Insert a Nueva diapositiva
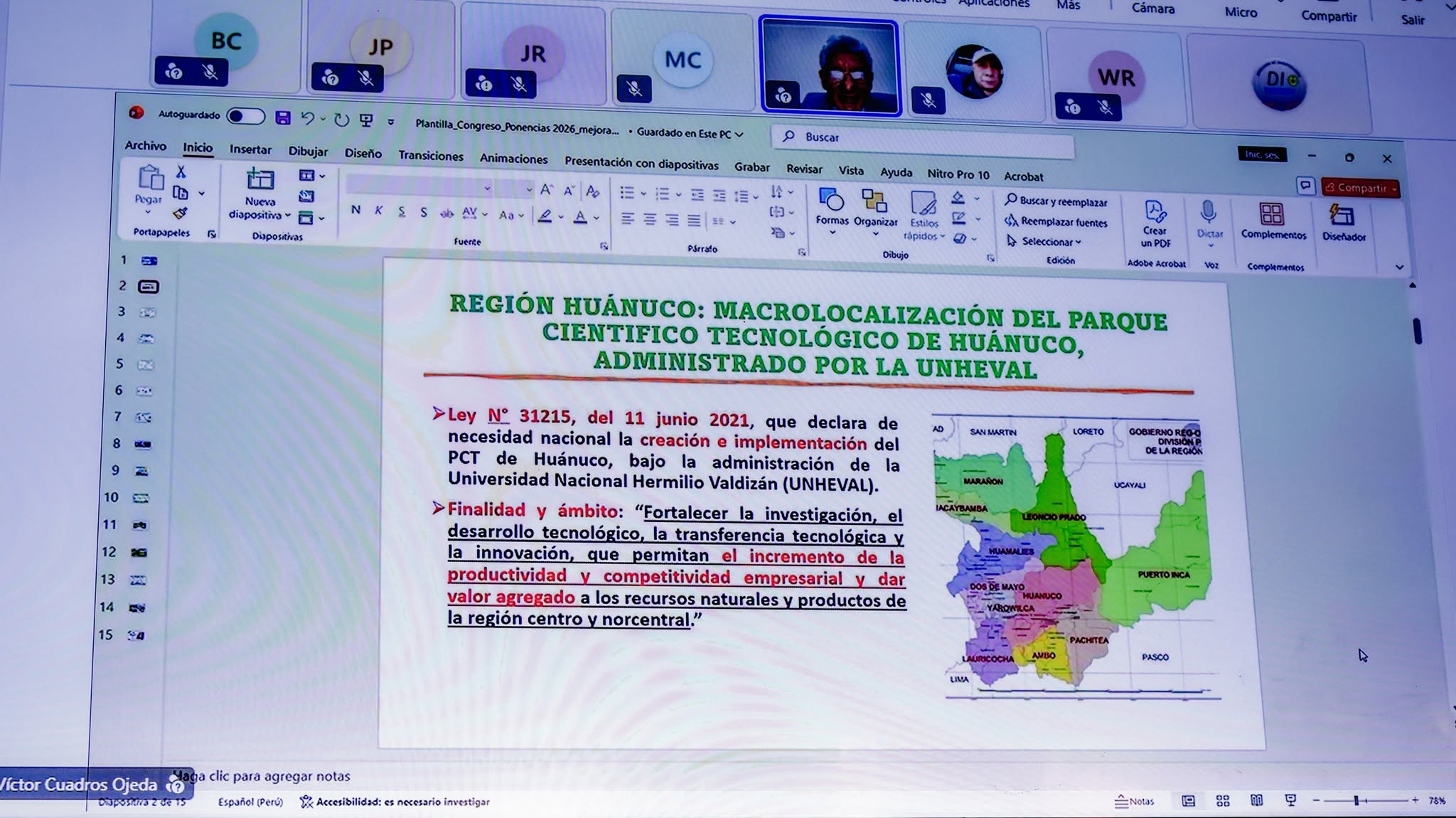This screenshot has width=1456, height=818. pos(259,194)
